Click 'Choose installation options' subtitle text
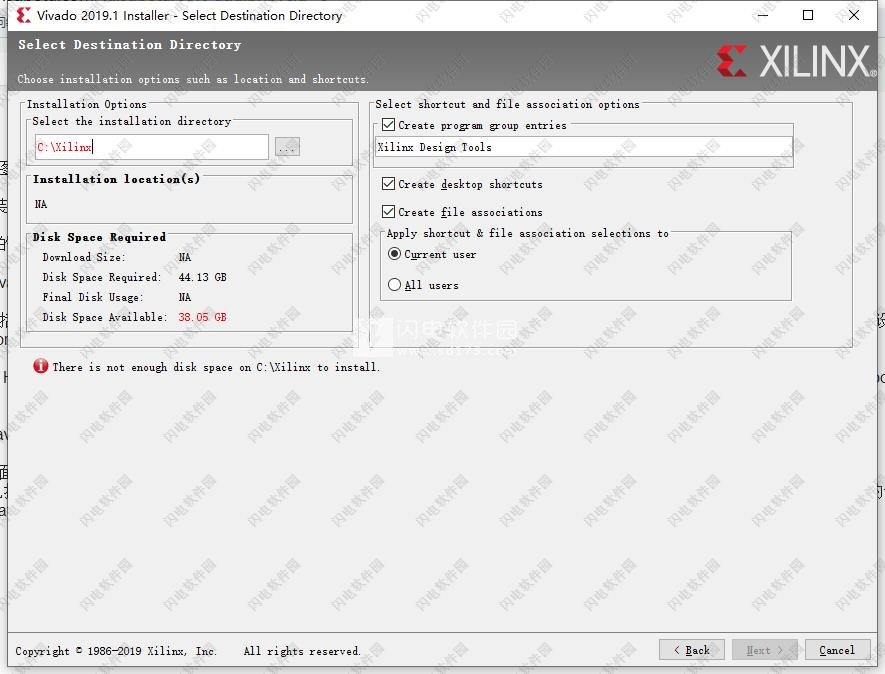Viewport: 885px width, 674px height. [x=193, y=79]
